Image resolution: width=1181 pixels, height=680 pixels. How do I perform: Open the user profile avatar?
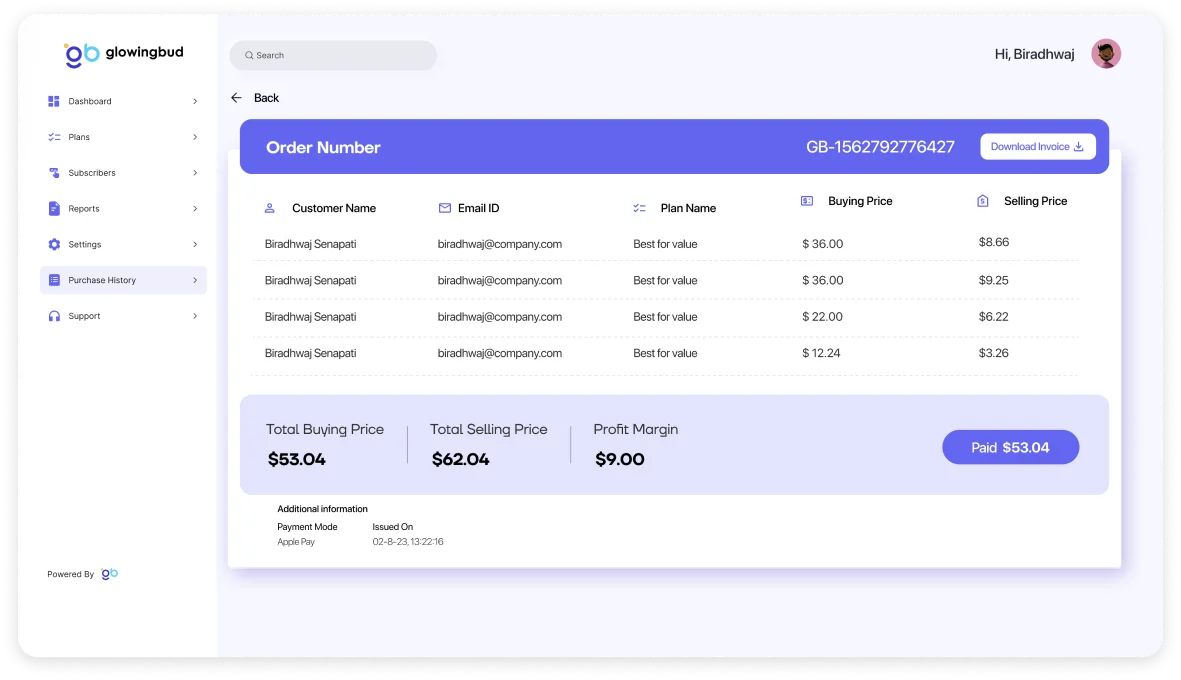pyautogui.click(x=1106, y=54)
